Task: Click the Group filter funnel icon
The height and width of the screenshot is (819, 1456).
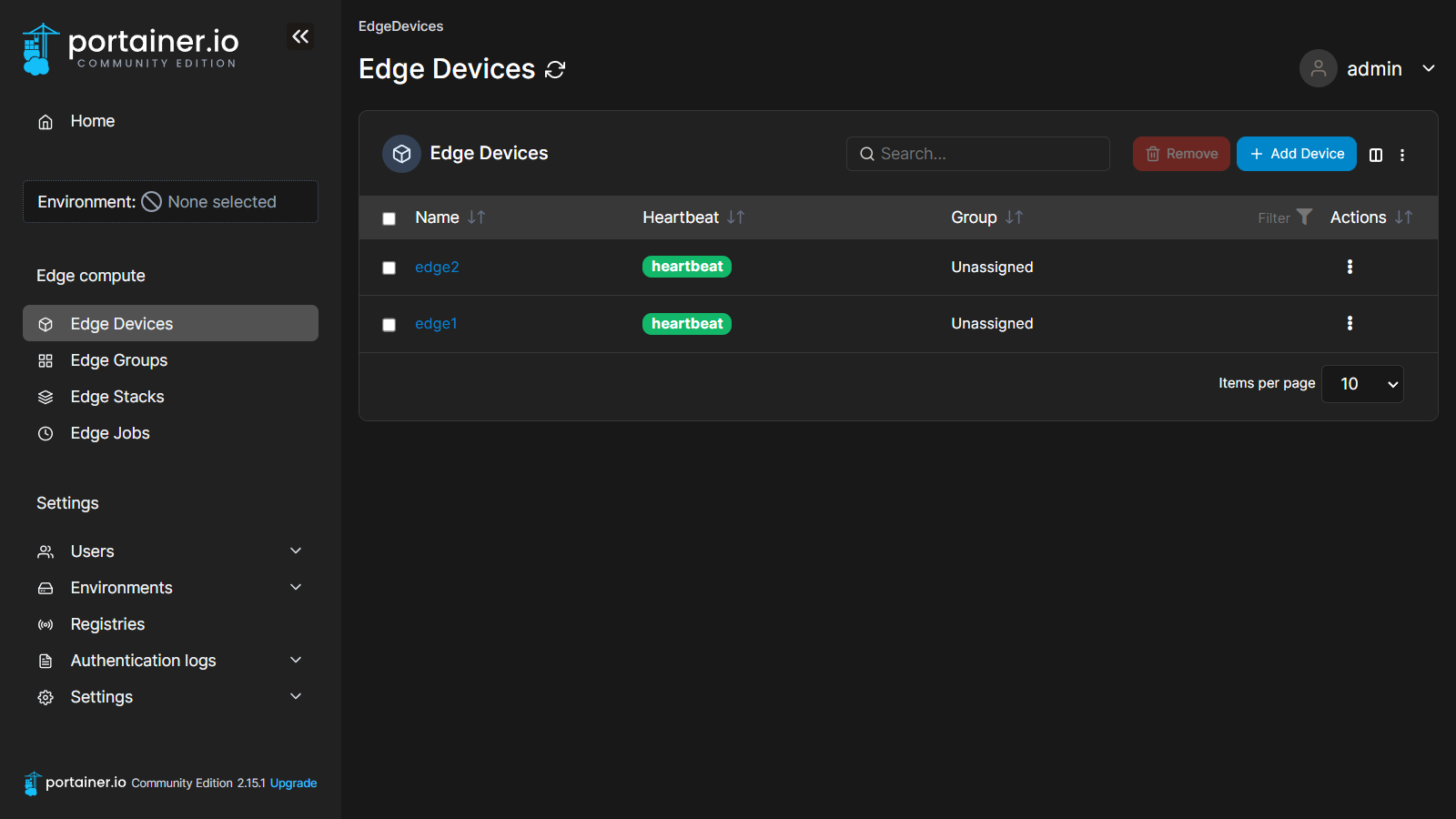Action: pyautogui.click(x=1304, y=217)
